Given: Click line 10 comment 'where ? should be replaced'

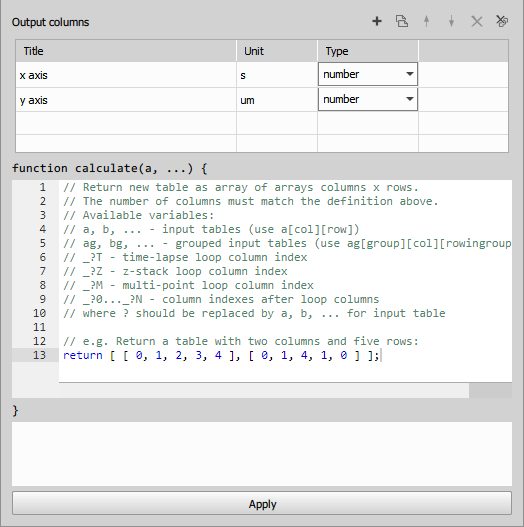Looking at the screenshot, I should tap(254, 313).
